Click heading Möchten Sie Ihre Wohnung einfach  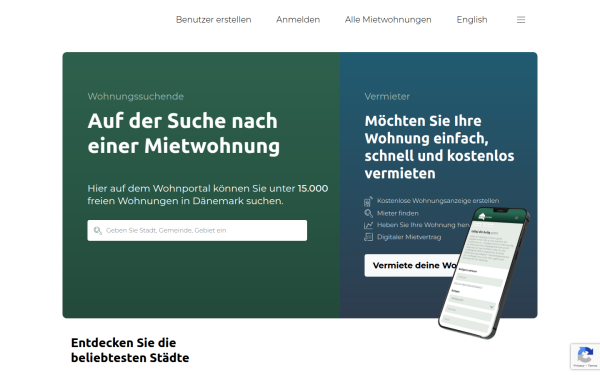(x=439, y=147)
